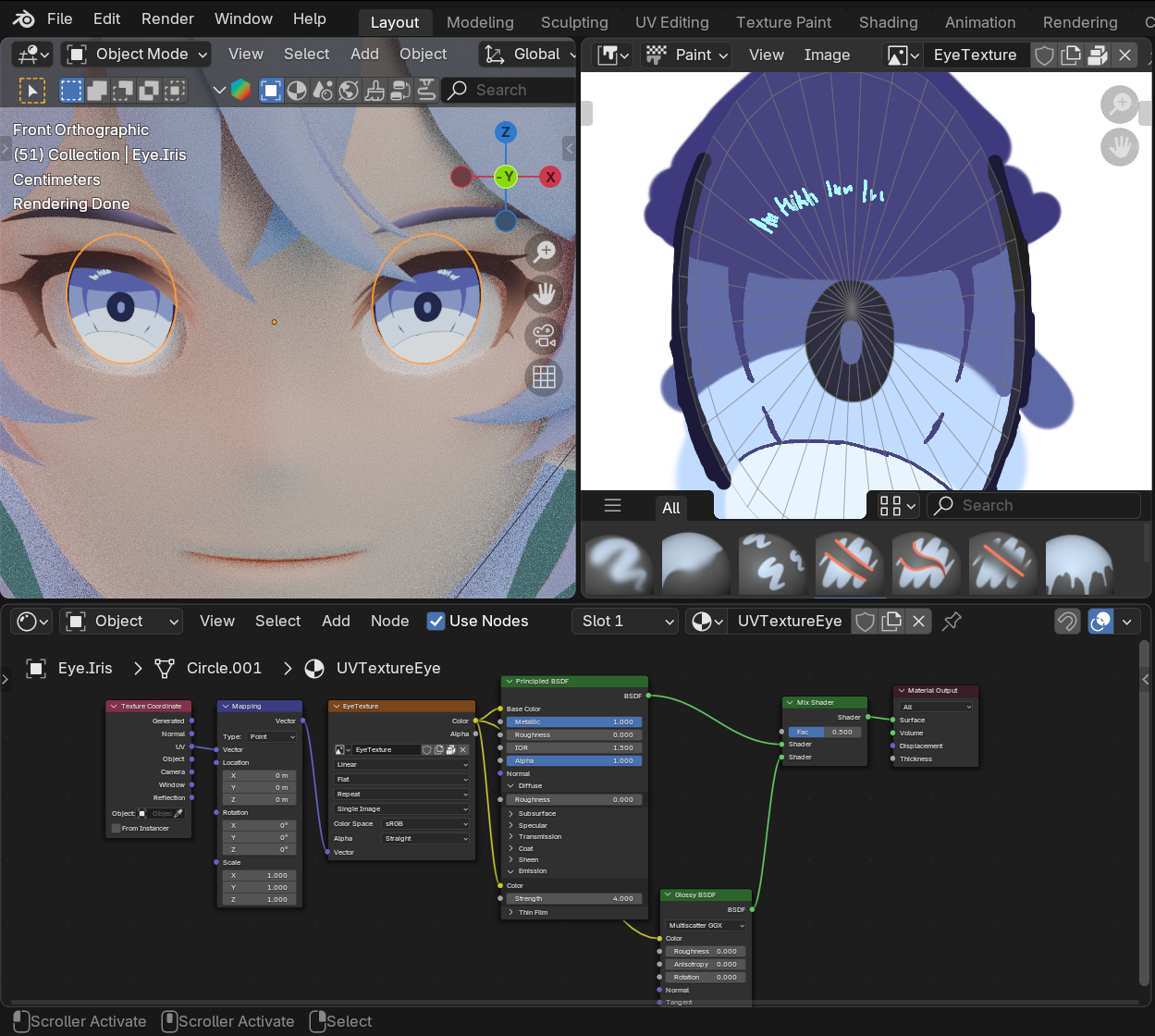Open Mapping node Type Point dropdown
Viewport: 1155px width, 1036px height.
pyautogui.click(x=272, y=737)
